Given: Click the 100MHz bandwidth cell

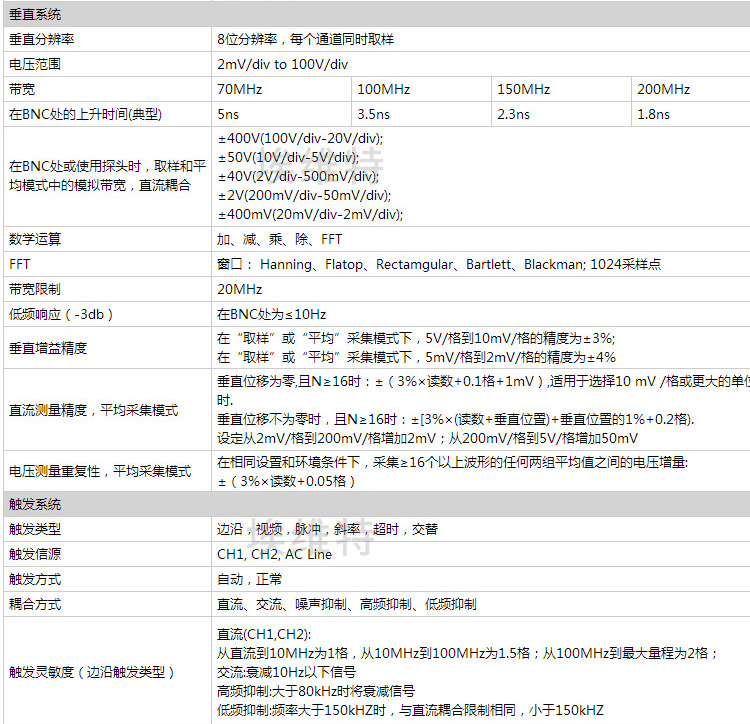Looking at the screenshot, I should [x=382, y=89].
